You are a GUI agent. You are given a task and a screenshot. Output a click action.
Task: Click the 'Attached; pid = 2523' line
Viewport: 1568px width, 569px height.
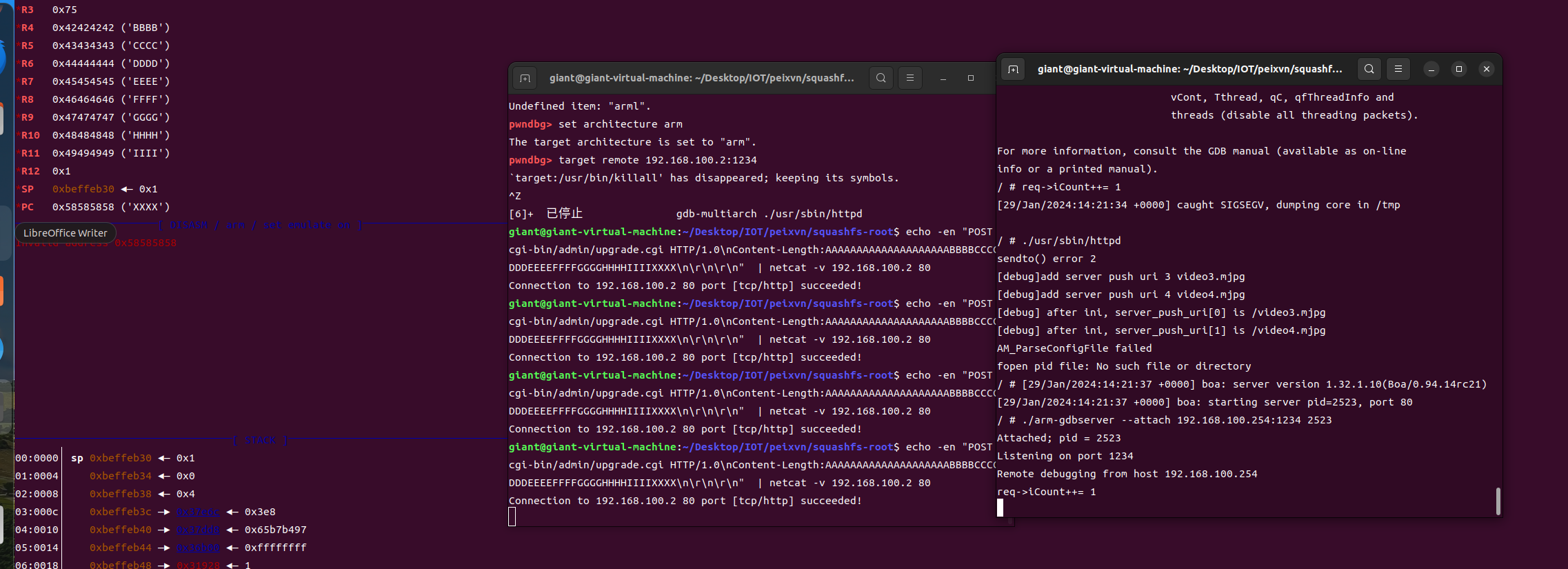(1059, 438)
